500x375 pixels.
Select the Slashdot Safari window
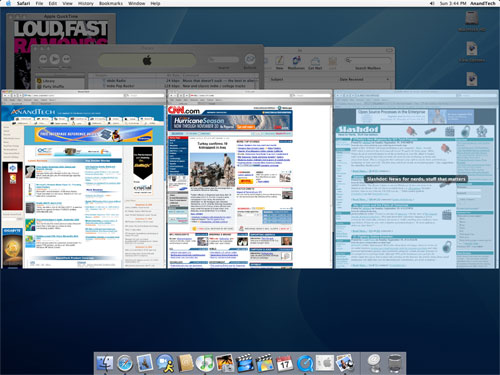click(x=416, y=179)
